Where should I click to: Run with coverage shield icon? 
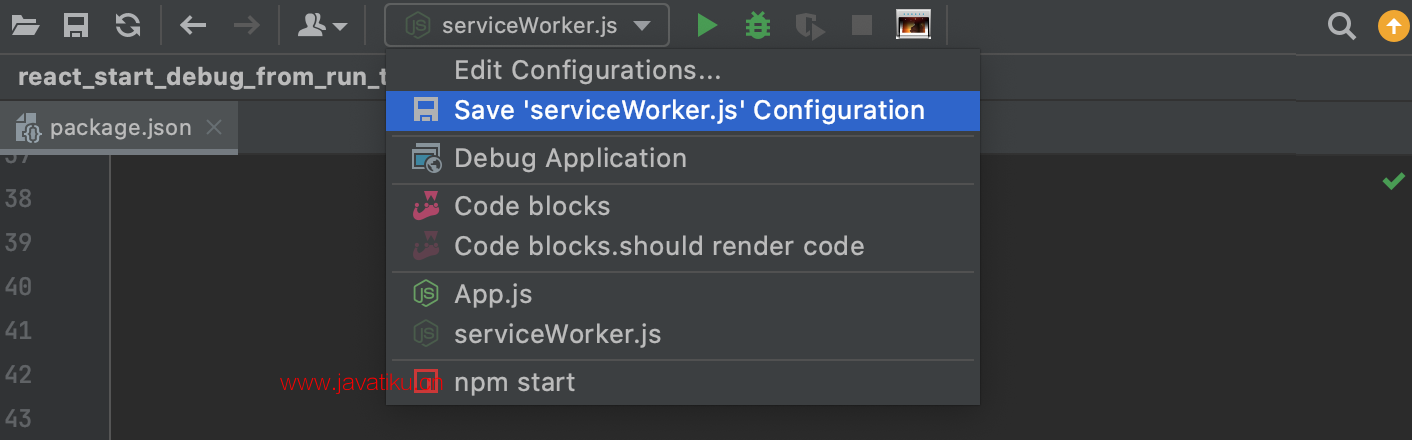point(810,25)
